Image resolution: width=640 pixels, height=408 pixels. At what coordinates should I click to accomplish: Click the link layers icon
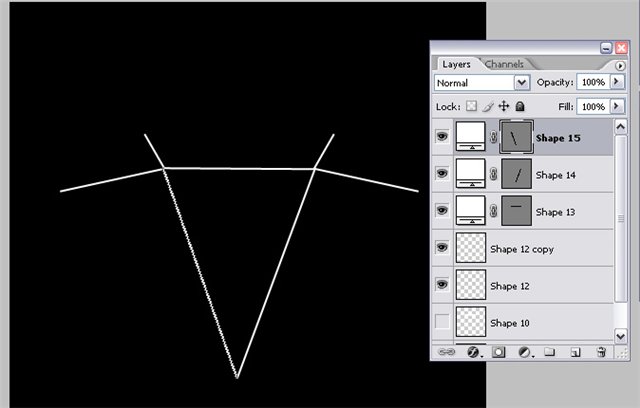pos(446,352)
